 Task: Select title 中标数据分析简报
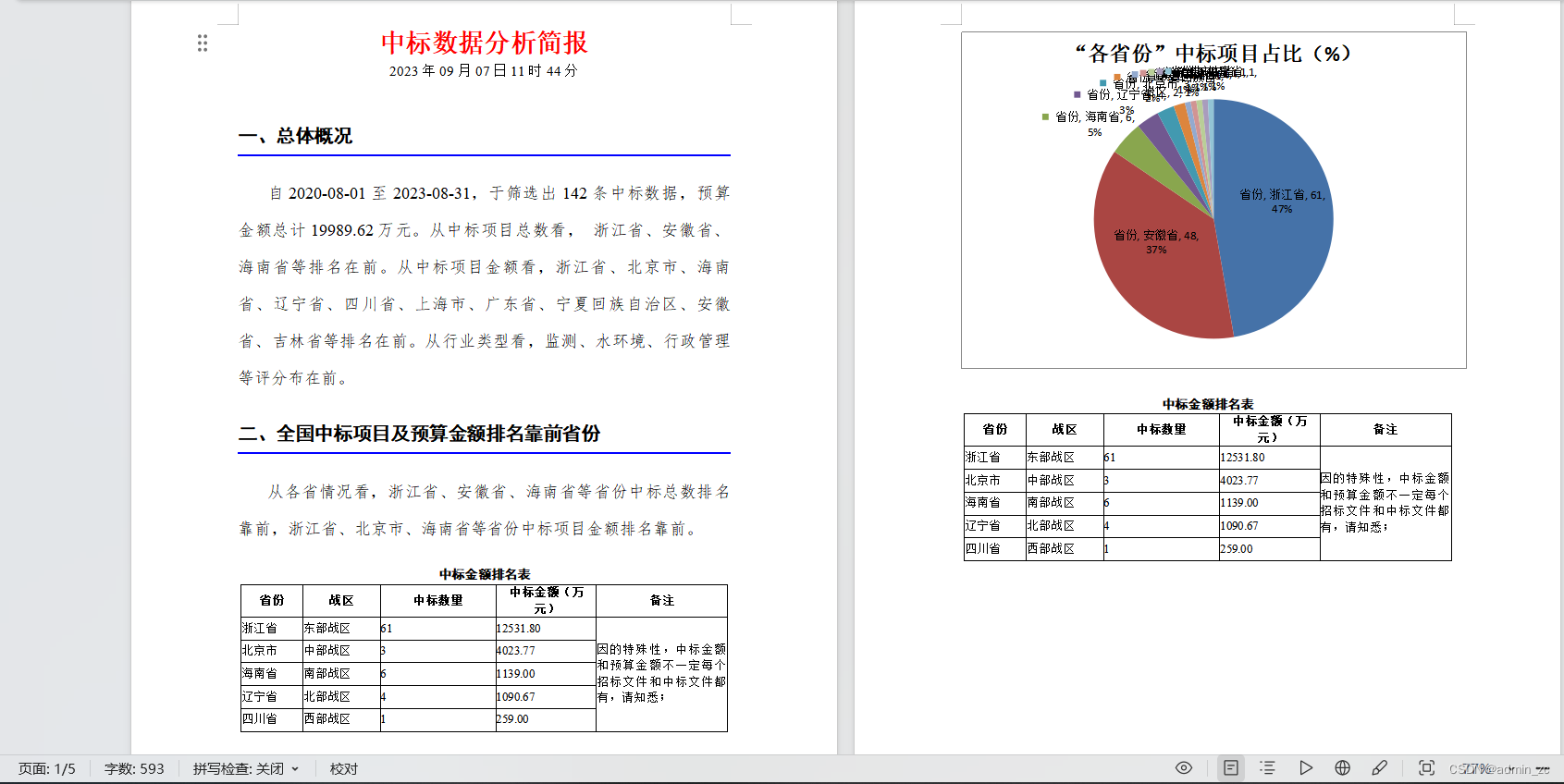click(485, 43)
